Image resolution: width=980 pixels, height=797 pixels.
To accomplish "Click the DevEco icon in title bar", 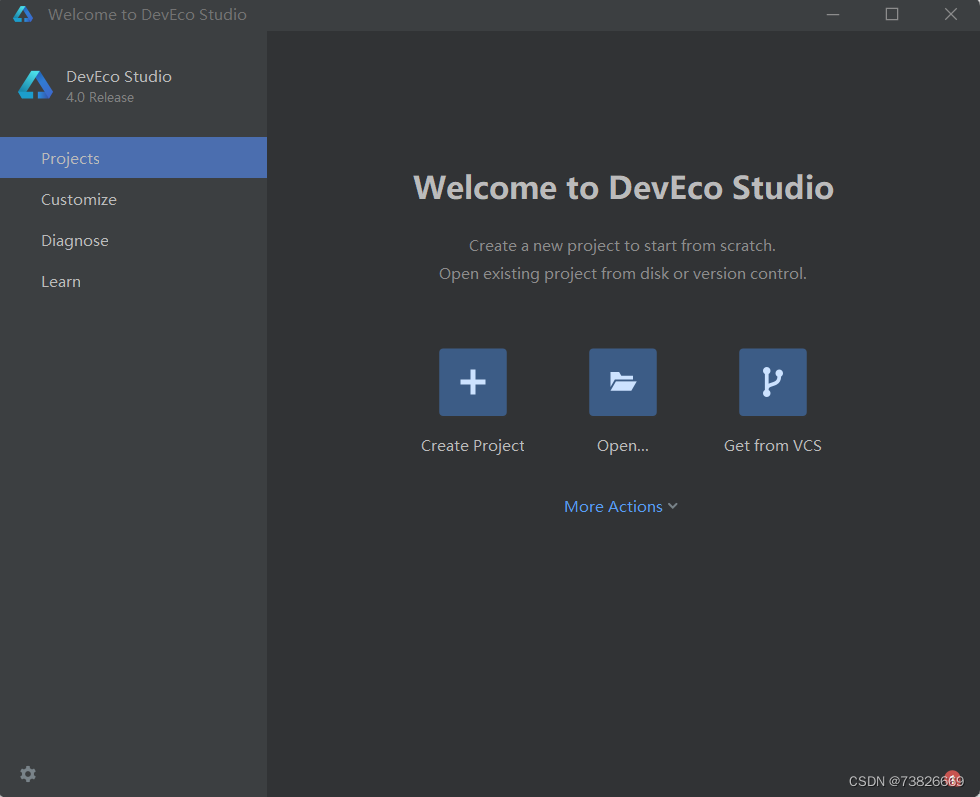I will click(x=23, y=14).
